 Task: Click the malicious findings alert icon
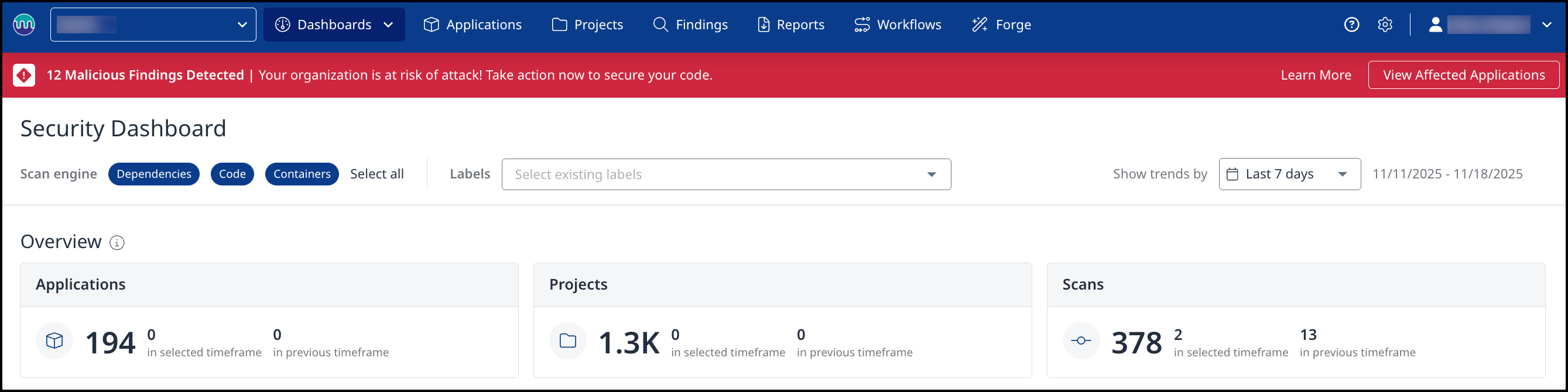(x=24, y=75)
